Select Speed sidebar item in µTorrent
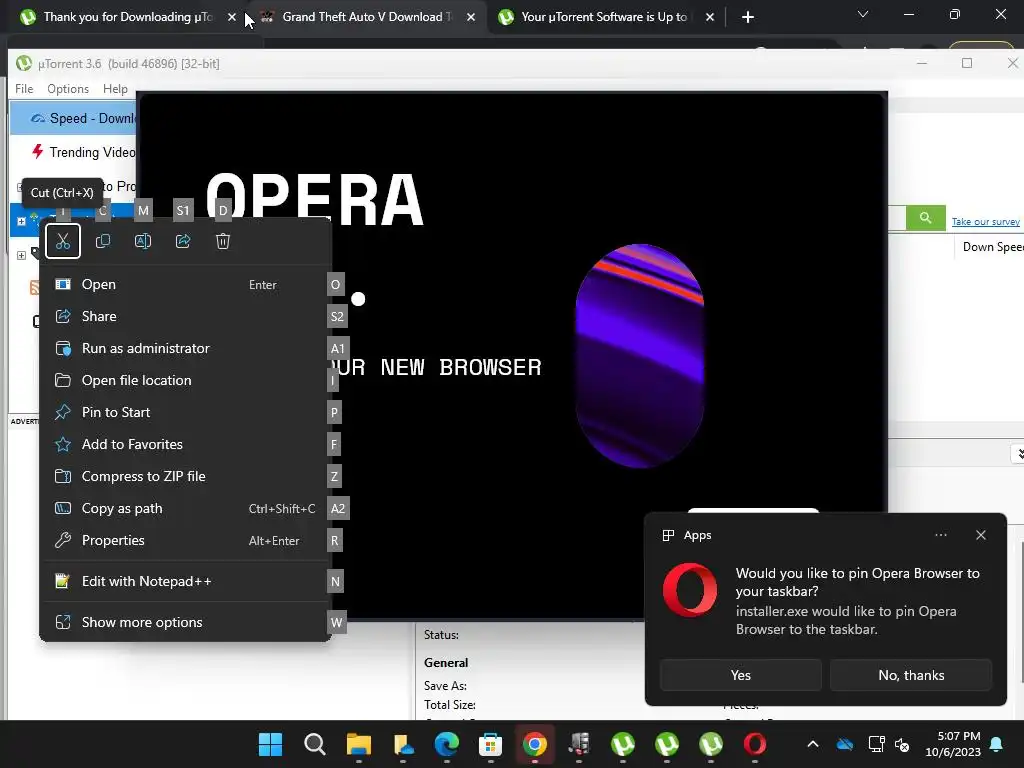 (73, 118)
